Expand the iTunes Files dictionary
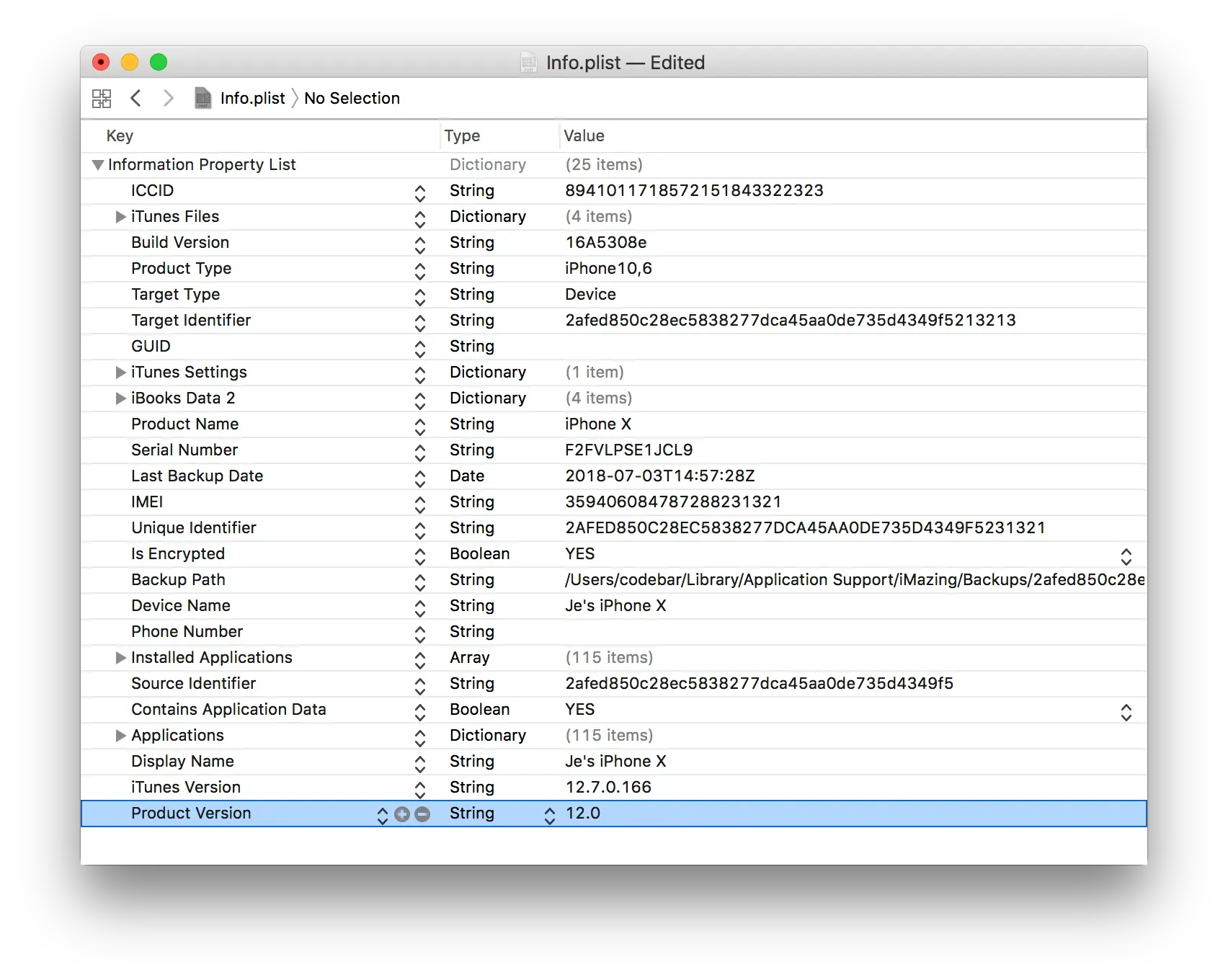1228x980 pixels. 120,217
